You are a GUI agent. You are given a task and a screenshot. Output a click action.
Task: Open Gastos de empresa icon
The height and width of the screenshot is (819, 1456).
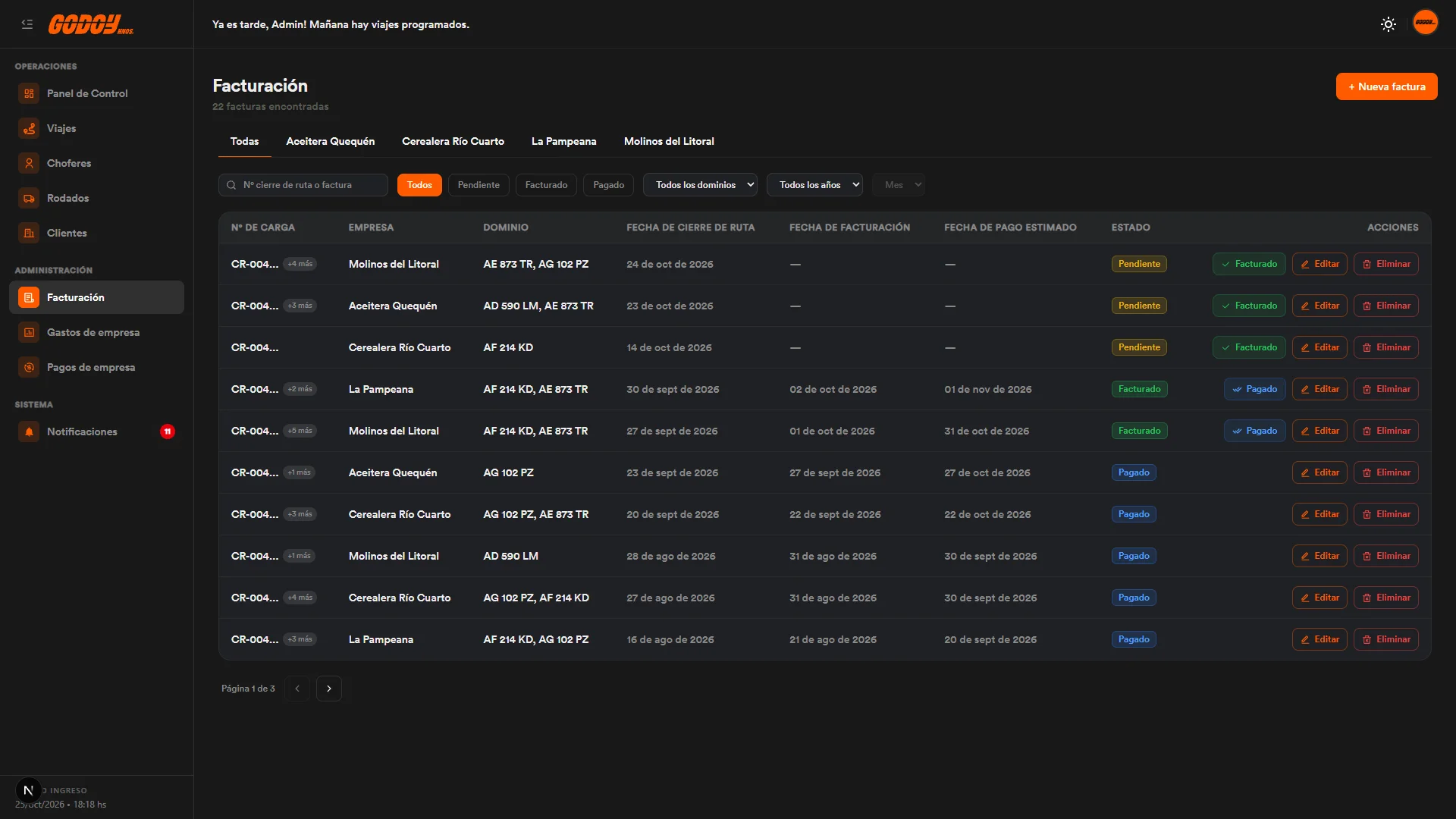29,332
